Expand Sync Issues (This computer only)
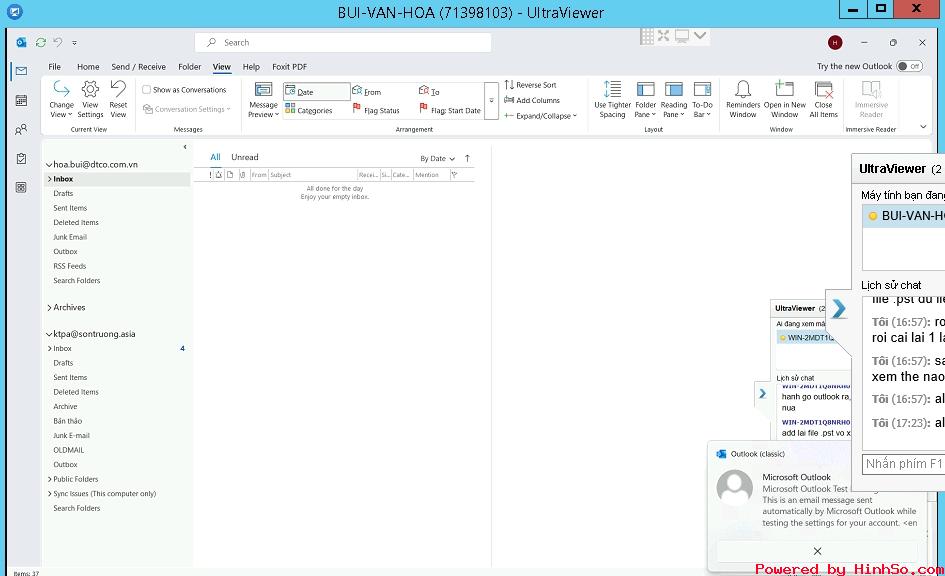945x576 pixels. coord(49,493)
